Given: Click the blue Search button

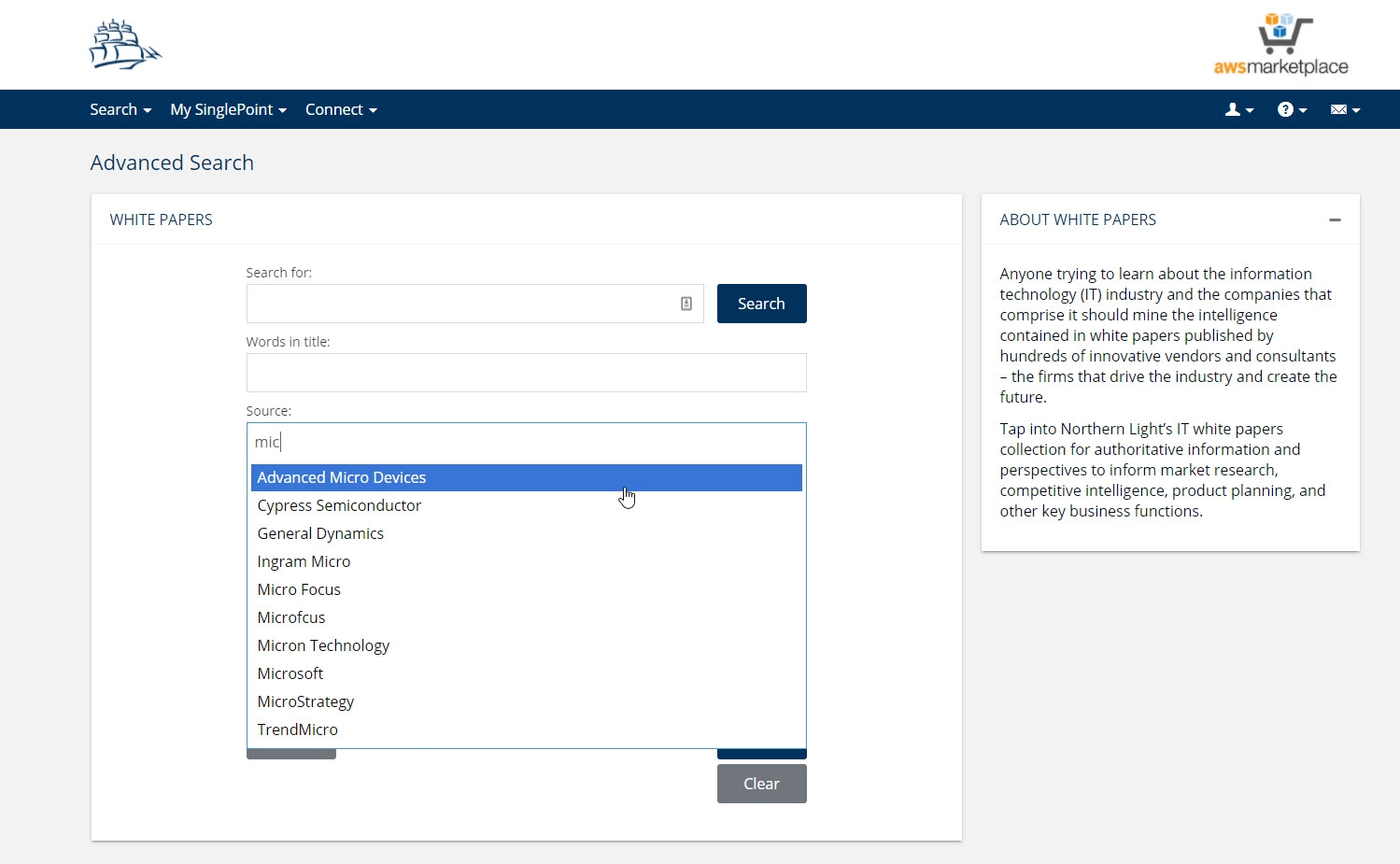Looking at the screenshot, I should pyautogui.click(x=761, y=304).
